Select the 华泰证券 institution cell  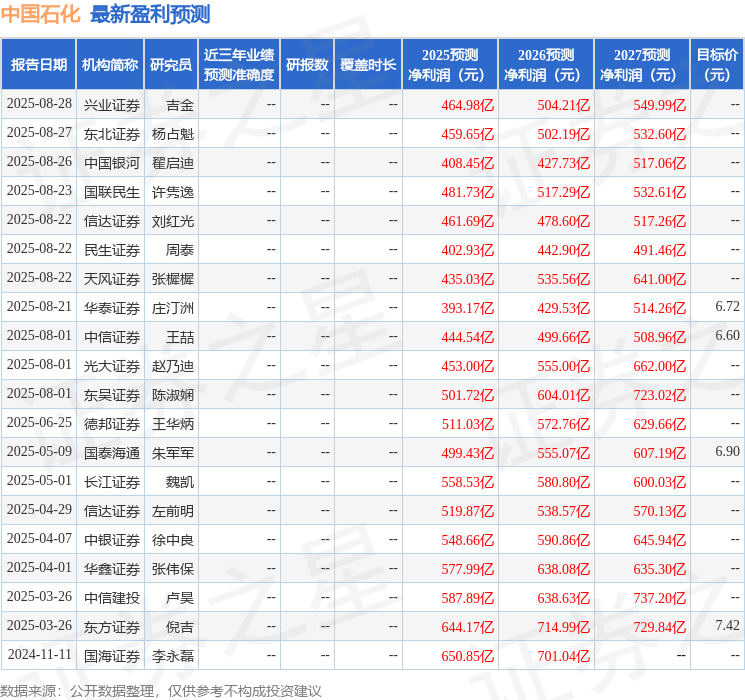pyautogui.click(x=111, y=308)
